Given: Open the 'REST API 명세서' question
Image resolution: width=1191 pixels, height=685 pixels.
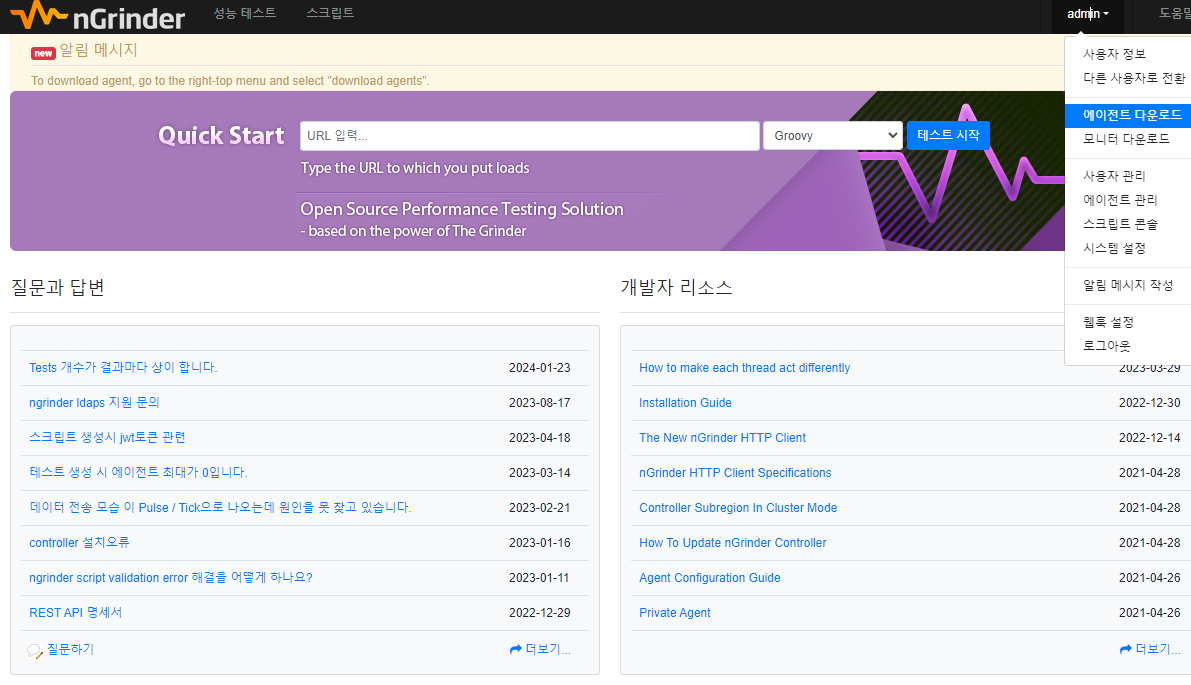Looking at the screenshot, I should point(75,612).
